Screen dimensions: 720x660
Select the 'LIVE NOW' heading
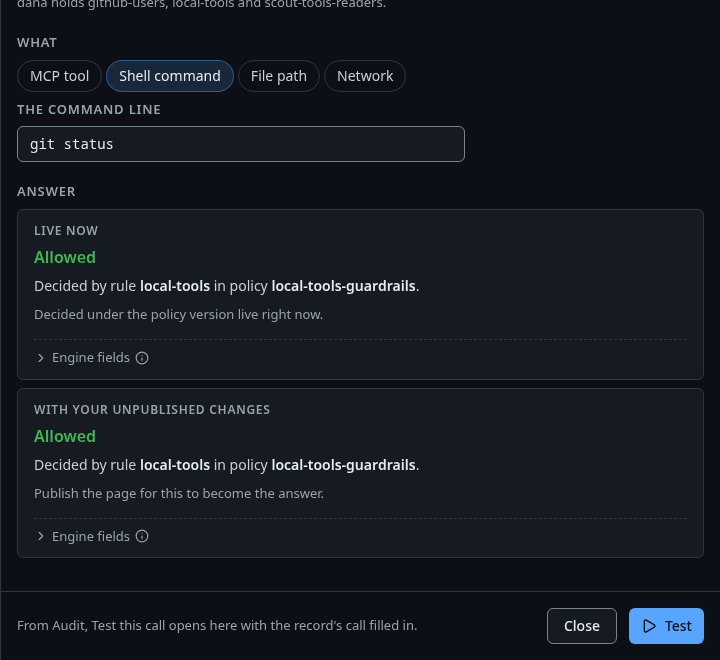coord(66,231)
